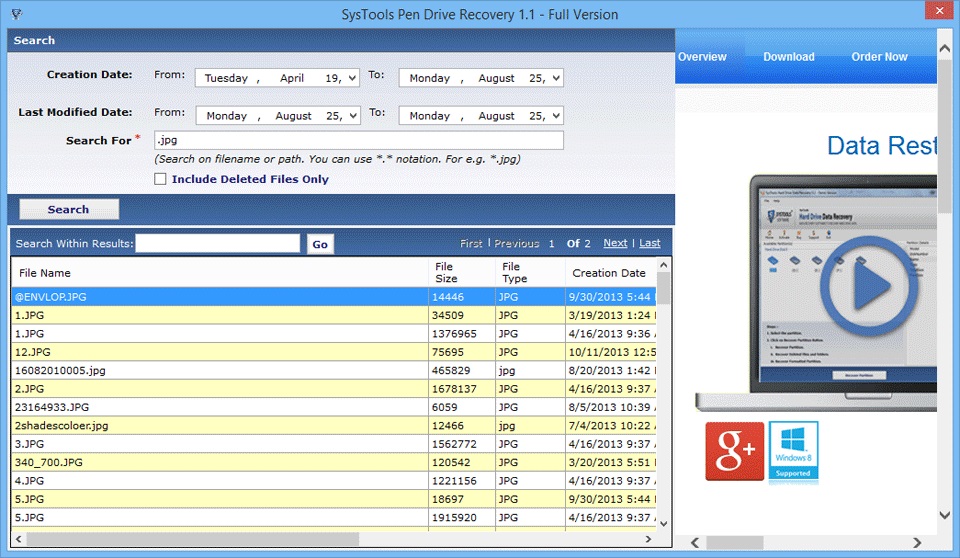Expand Last Modified Date From dropdown

[x=353, y=116]
